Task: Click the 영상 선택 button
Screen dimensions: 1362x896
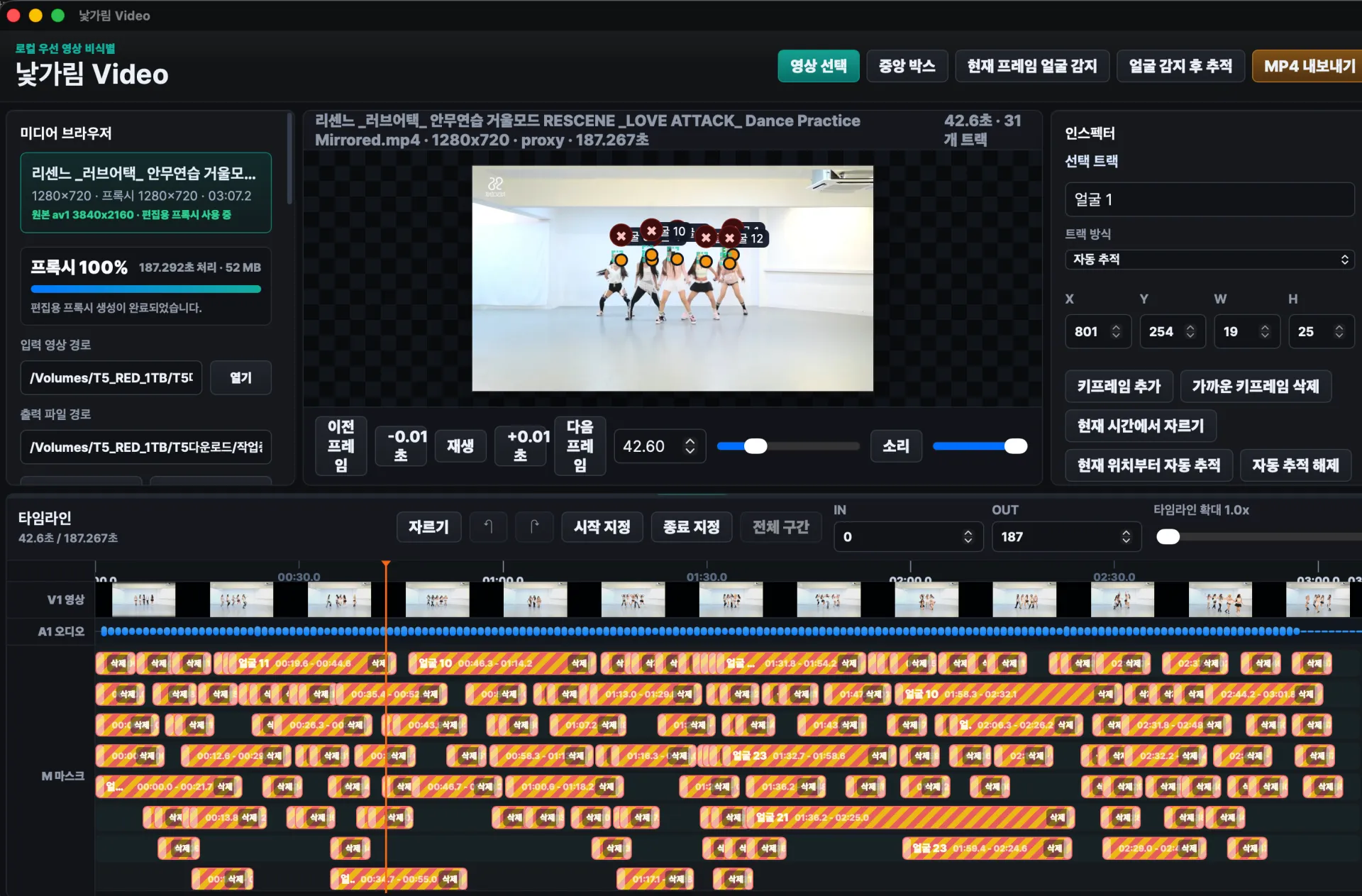Action: click(819, 66)
